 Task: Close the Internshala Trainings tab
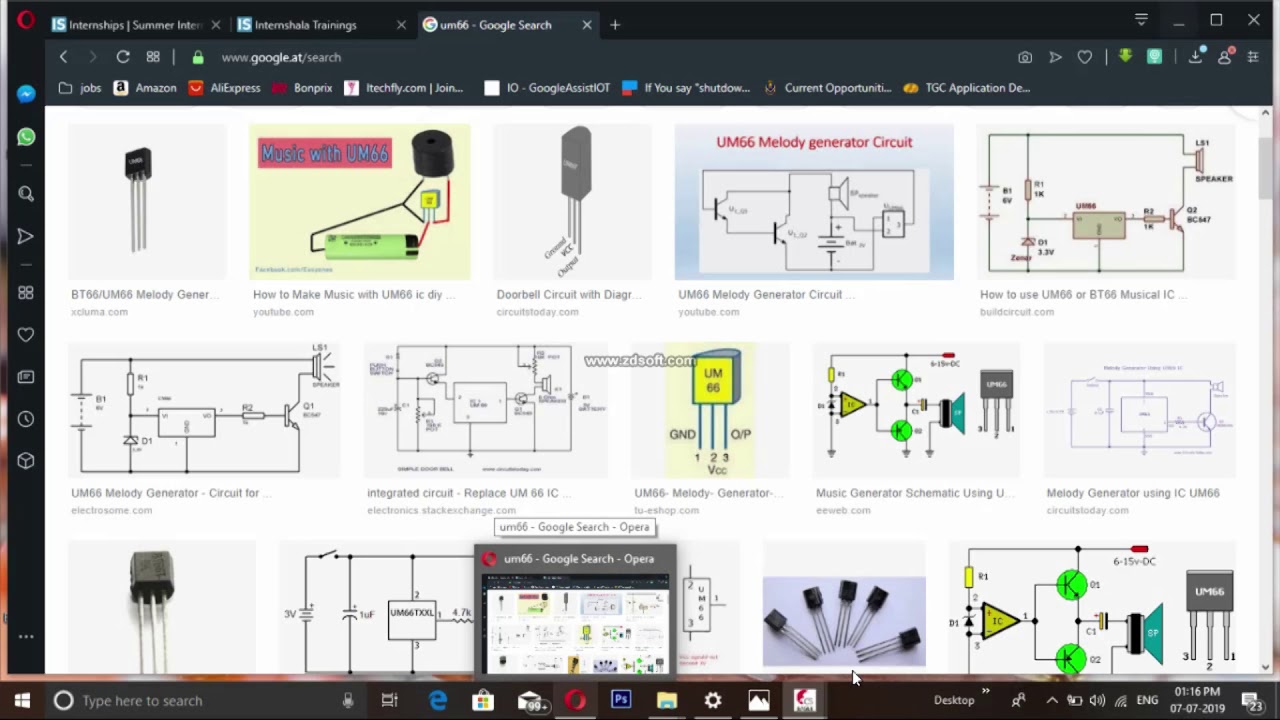(401, 25)
